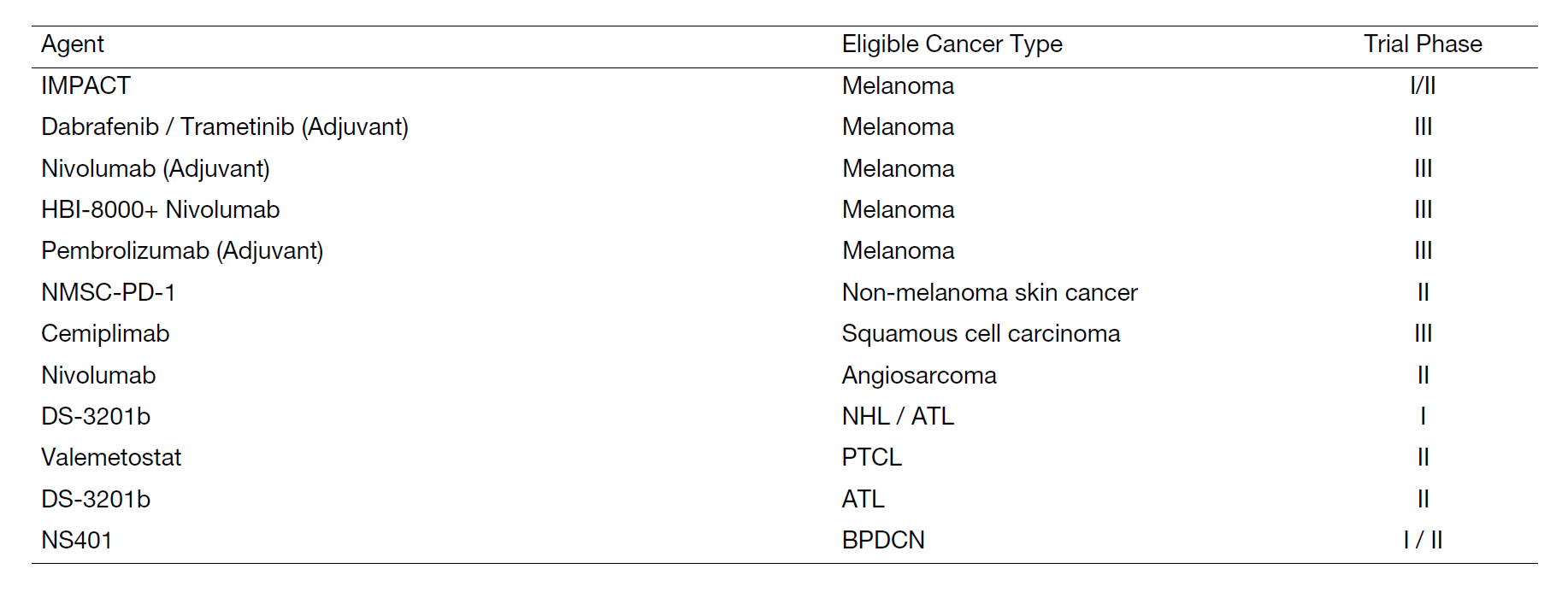
Task: Select Non-melanoma skin cancer cell
Action: point(989,292)
